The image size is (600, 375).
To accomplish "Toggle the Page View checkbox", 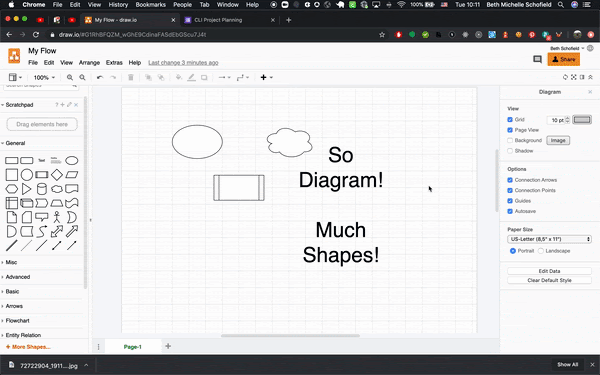I will click(510, 130).
